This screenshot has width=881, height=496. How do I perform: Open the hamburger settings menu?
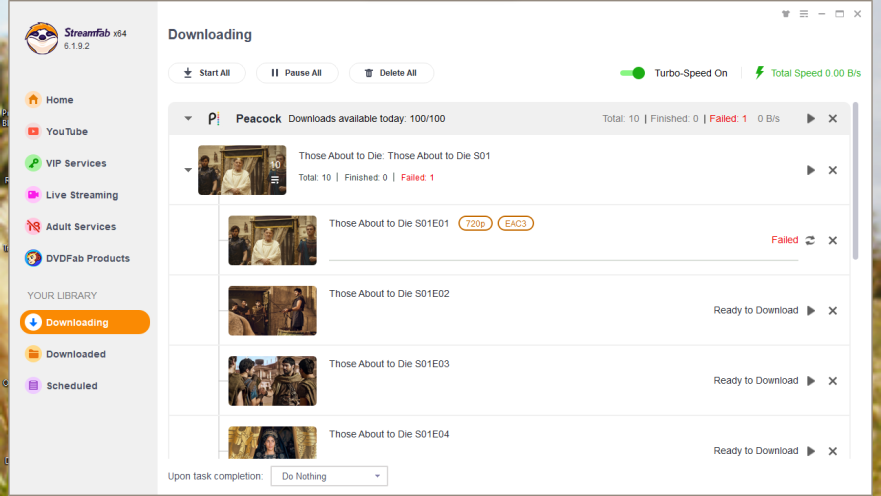(804, 14)
